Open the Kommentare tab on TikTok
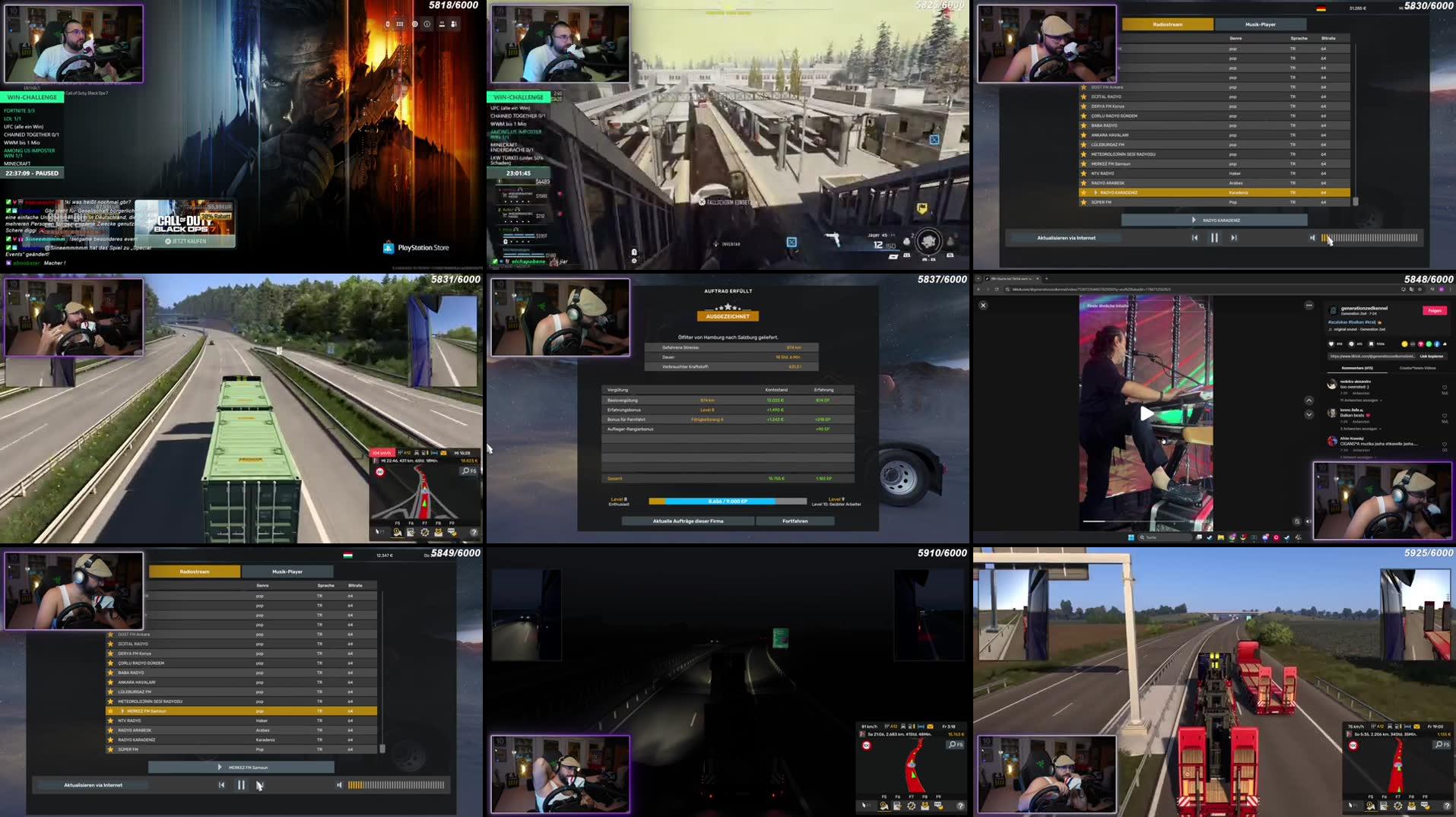This screenshot has height=817, width=1456. [x=1356, y=368]
